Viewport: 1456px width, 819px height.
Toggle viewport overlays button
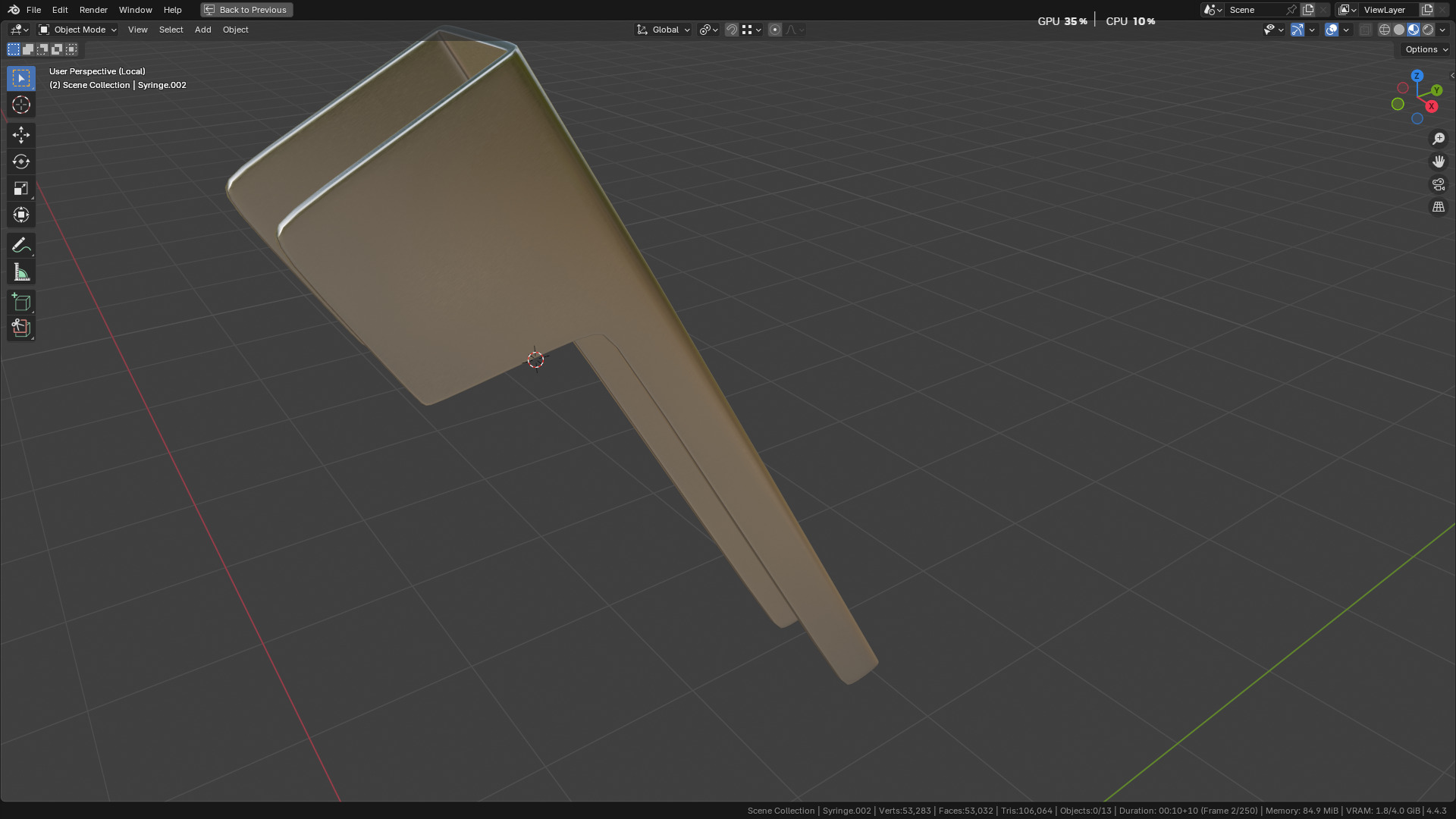coord(1332,30)
